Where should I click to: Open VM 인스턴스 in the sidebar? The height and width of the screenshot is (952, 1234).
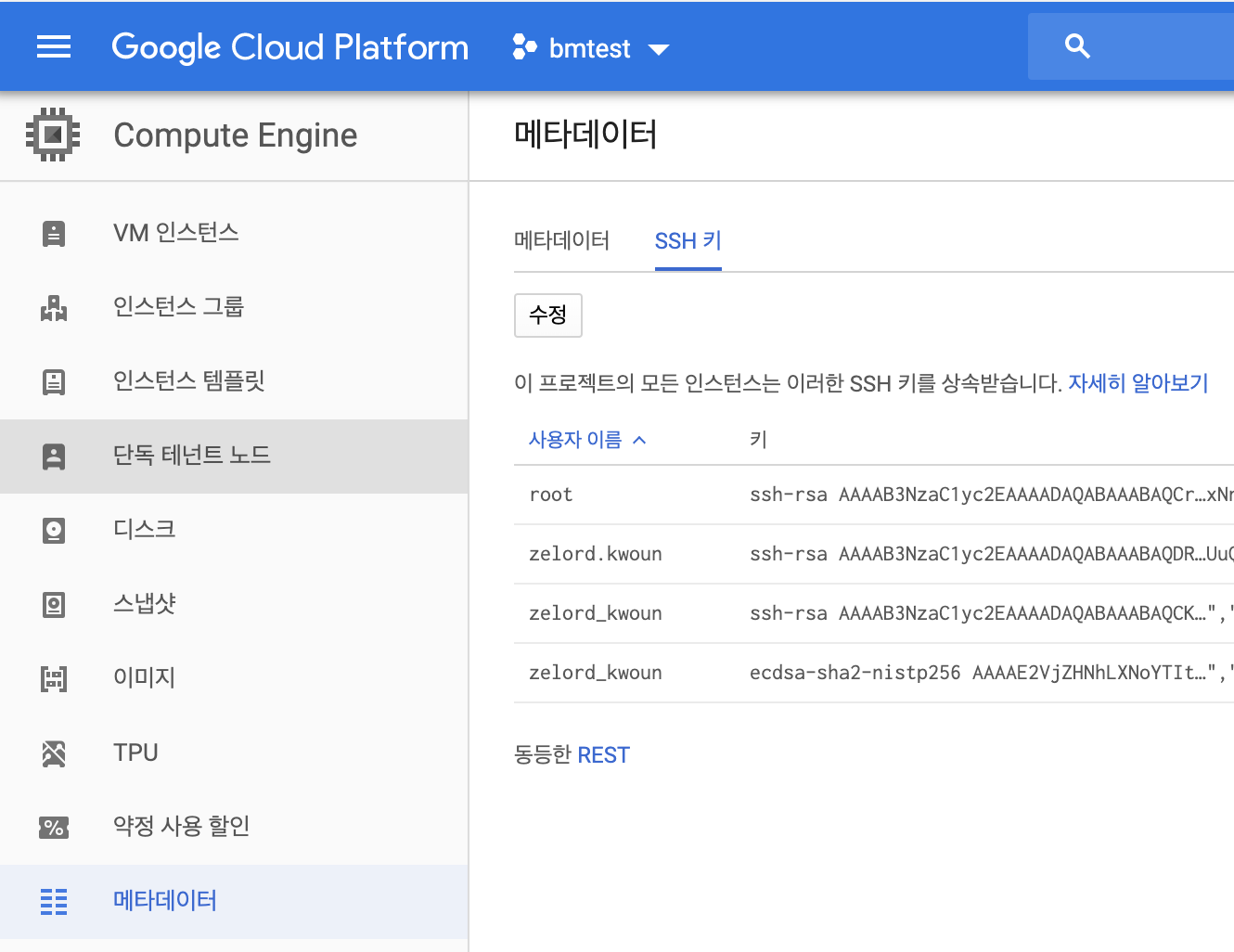coord(234,233)
